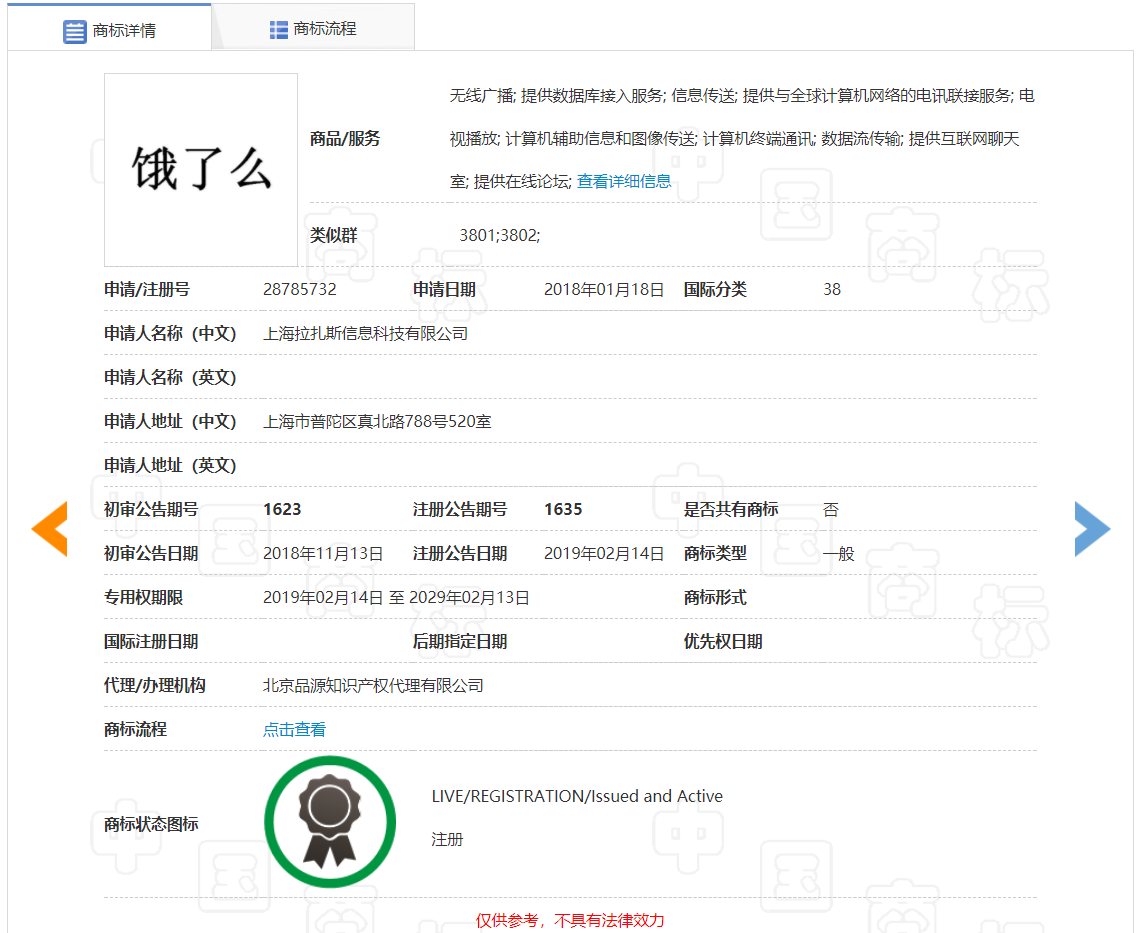The width and height of the screenshot is (1143, 933).
Task: Click trademark type value 一般
Action: coord(838,553)
